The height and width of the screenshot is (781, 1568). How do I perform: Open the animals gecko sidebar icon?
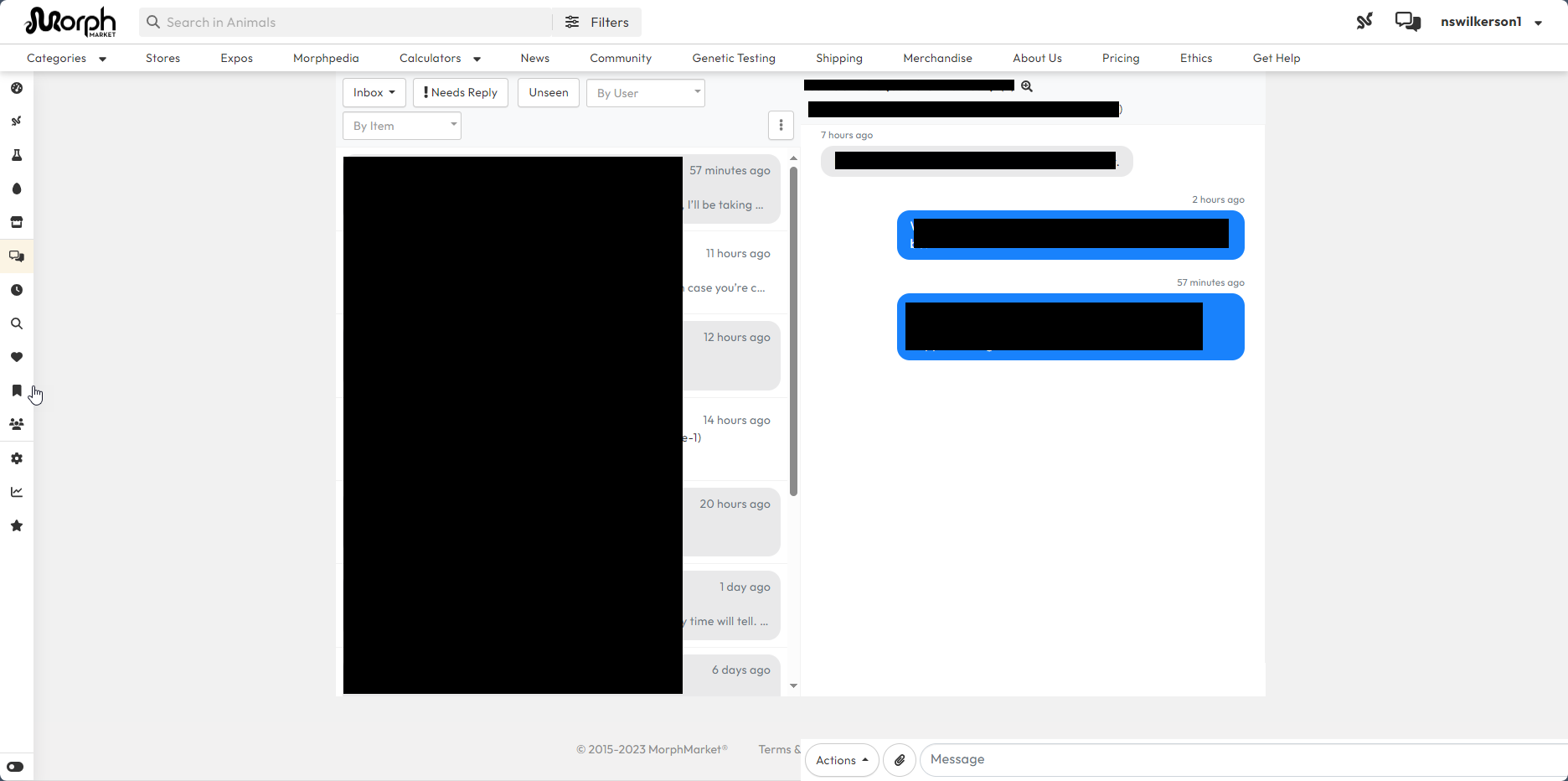[17, 122]
